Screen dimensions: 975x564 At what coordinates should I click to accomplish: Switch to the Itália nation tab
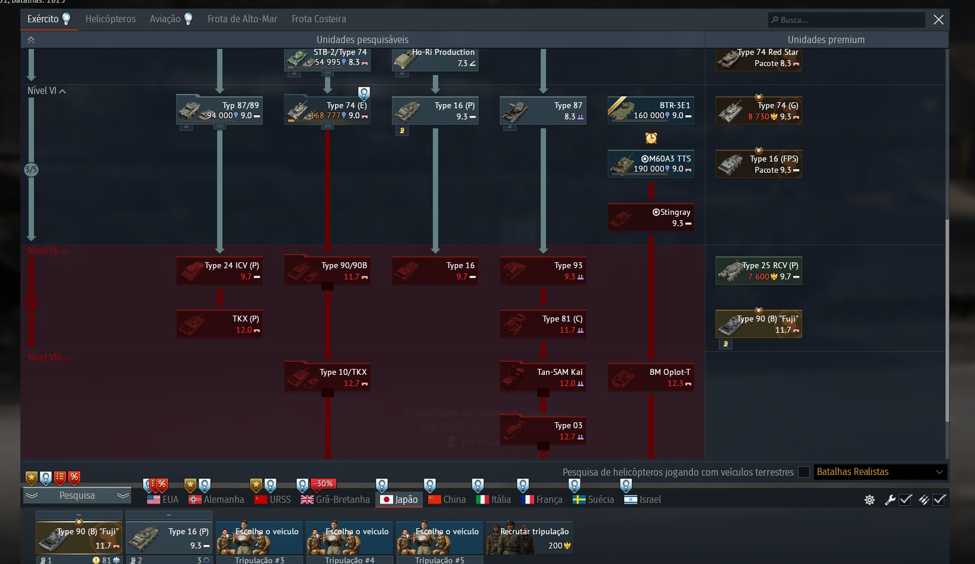tap(494, 499)
